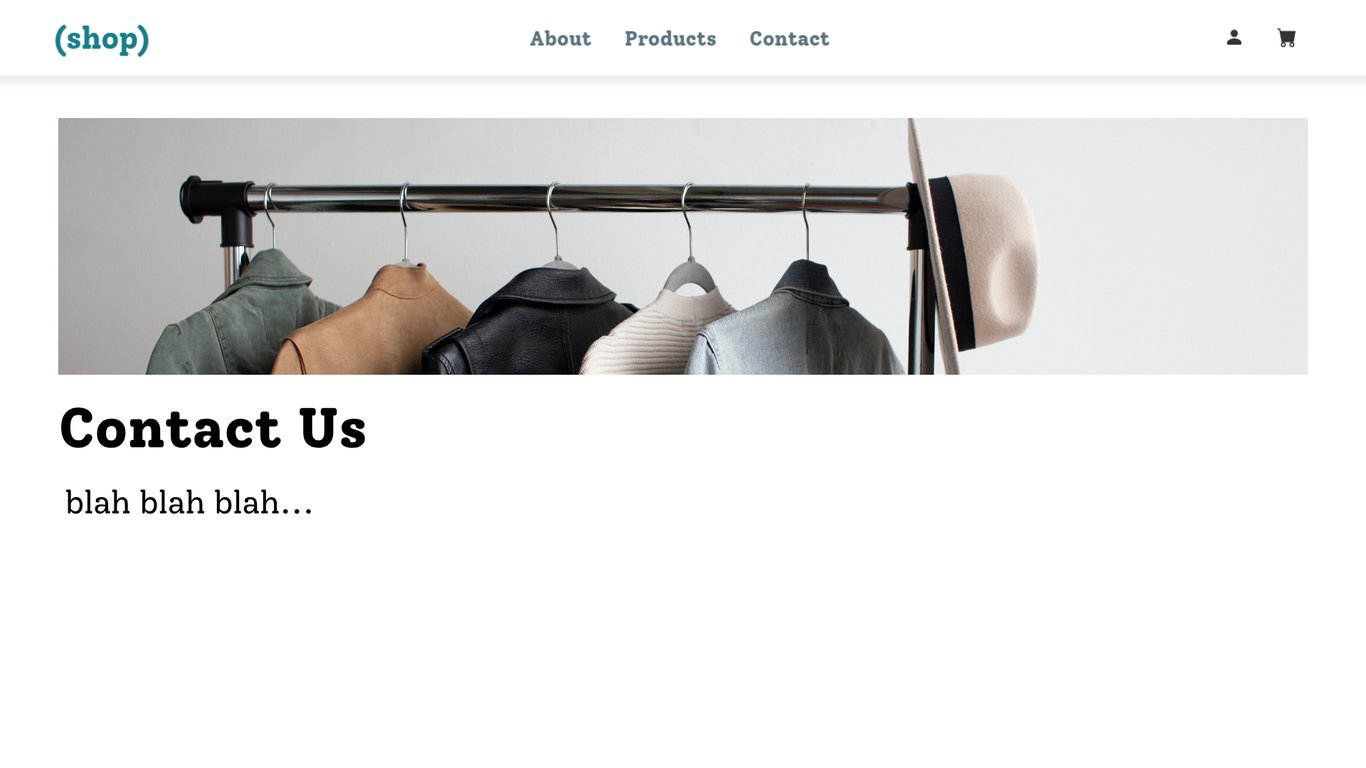The height and width of the screenshot is (768, 1366).
Task: Click the hanger of the cream sweater
Action: click(689, 240)
